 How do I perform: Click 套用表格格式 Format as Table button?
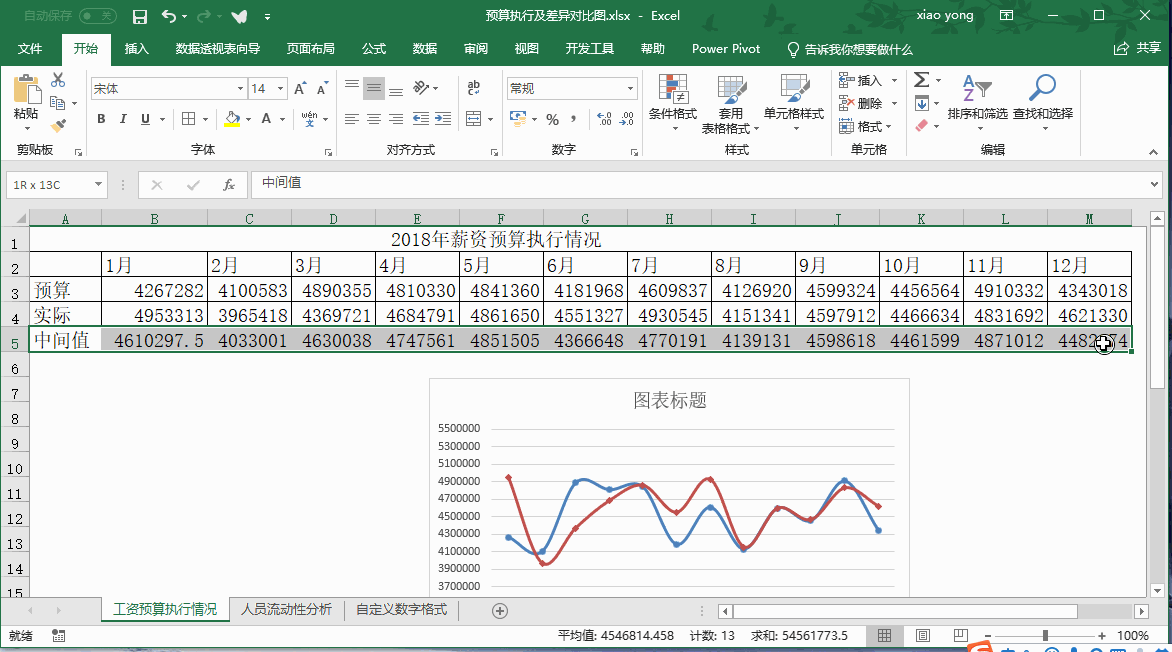pyautogui.click(x=730, y=103)
